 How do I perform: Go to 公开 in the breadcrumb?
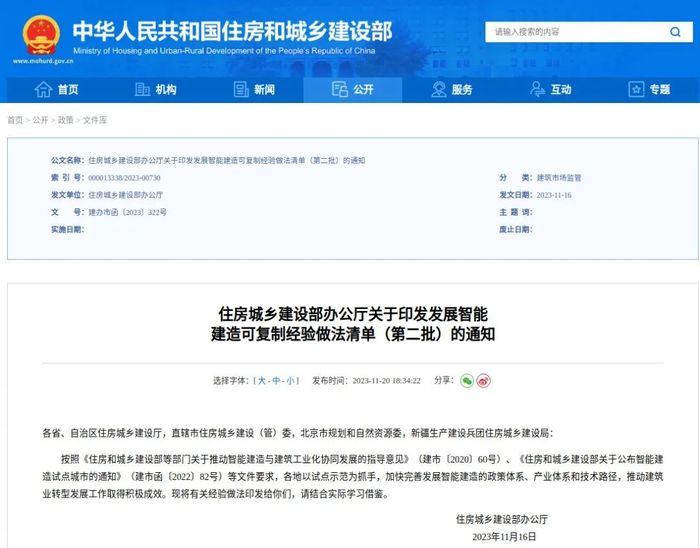click(40, 120)
